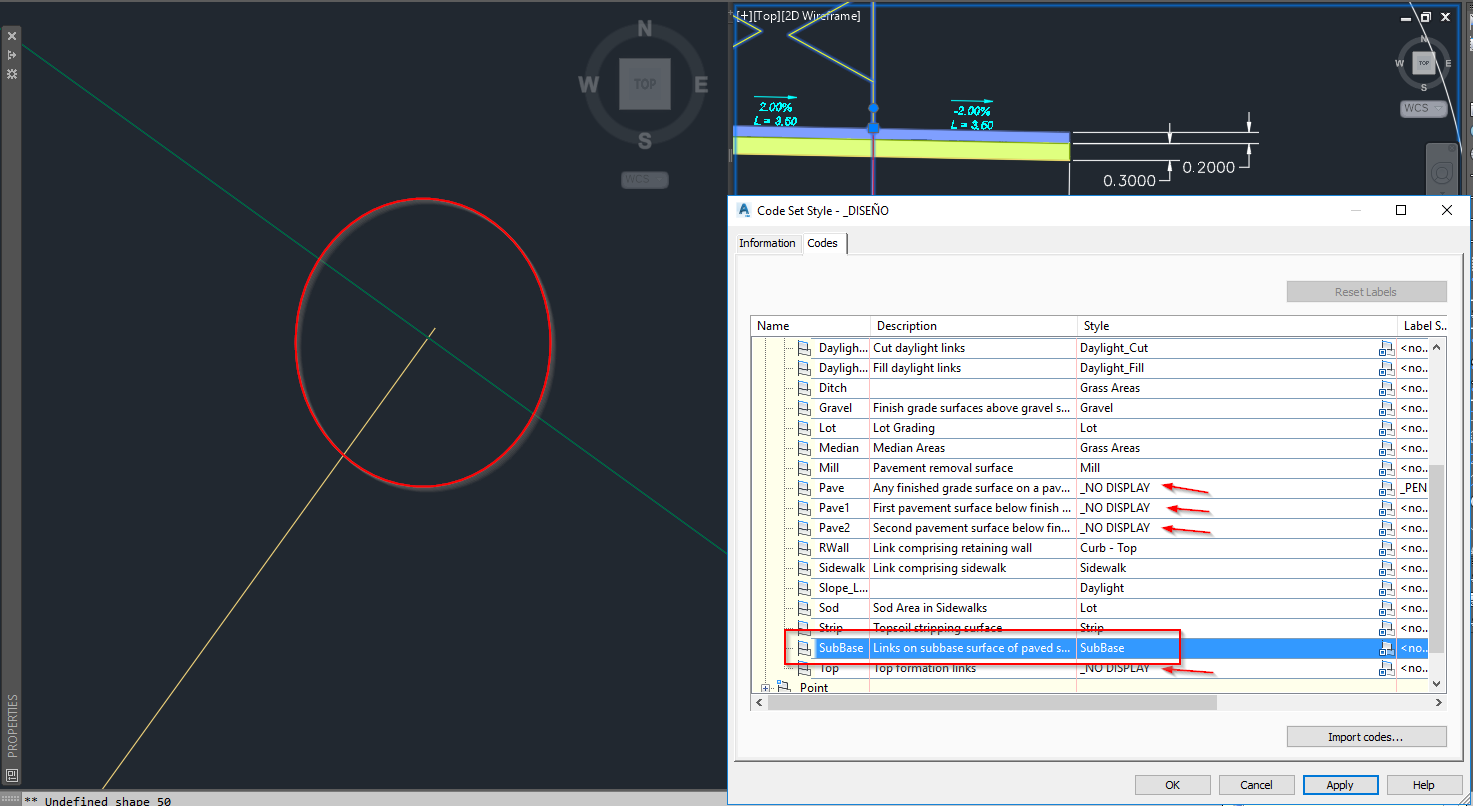1473x806 pixels.
Task: Click the Properties palette auto-hide icon
Action: (x=12, y=55)
